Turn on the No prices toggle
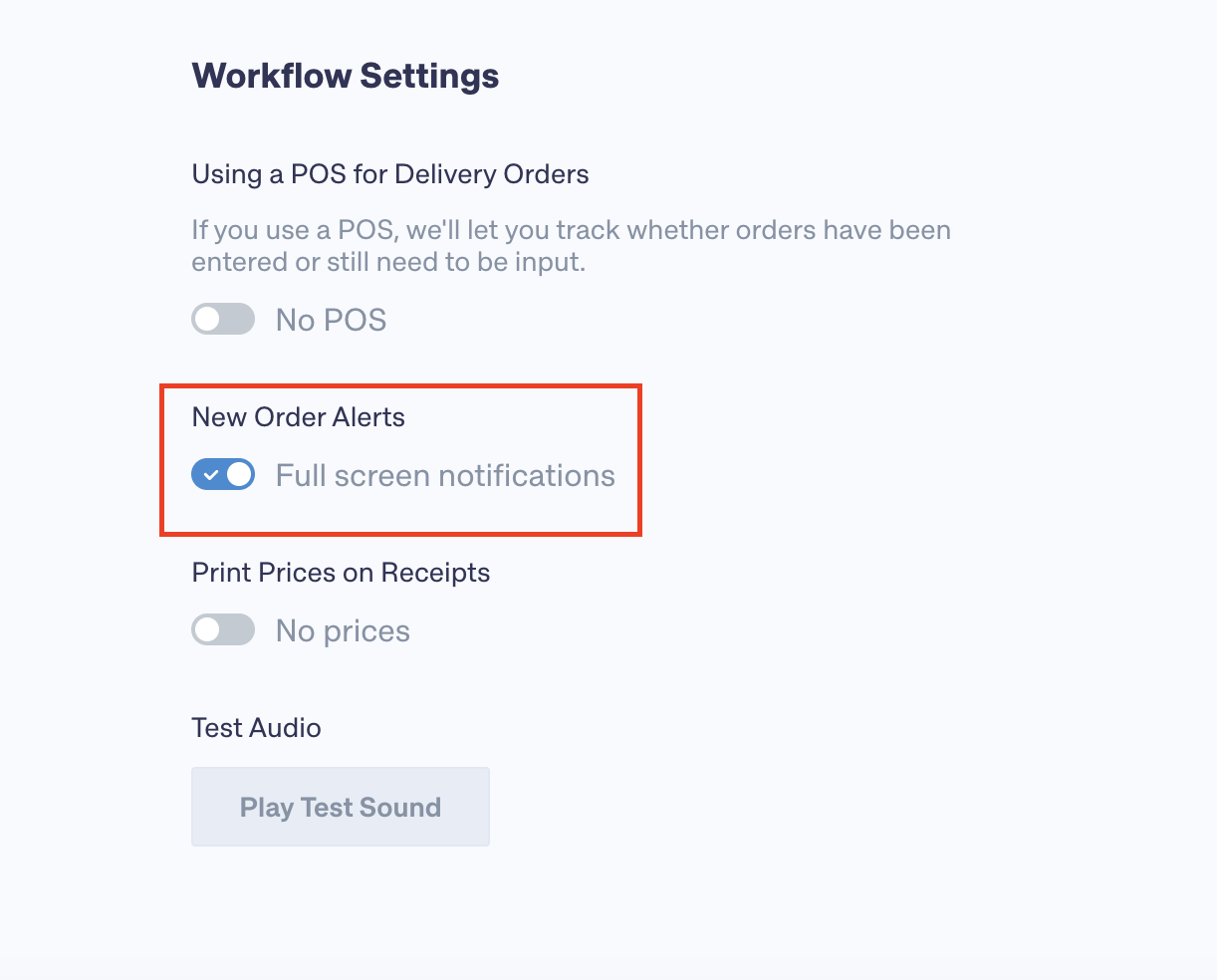Viewport: 1217px width, 980px height. click(223, 630)
